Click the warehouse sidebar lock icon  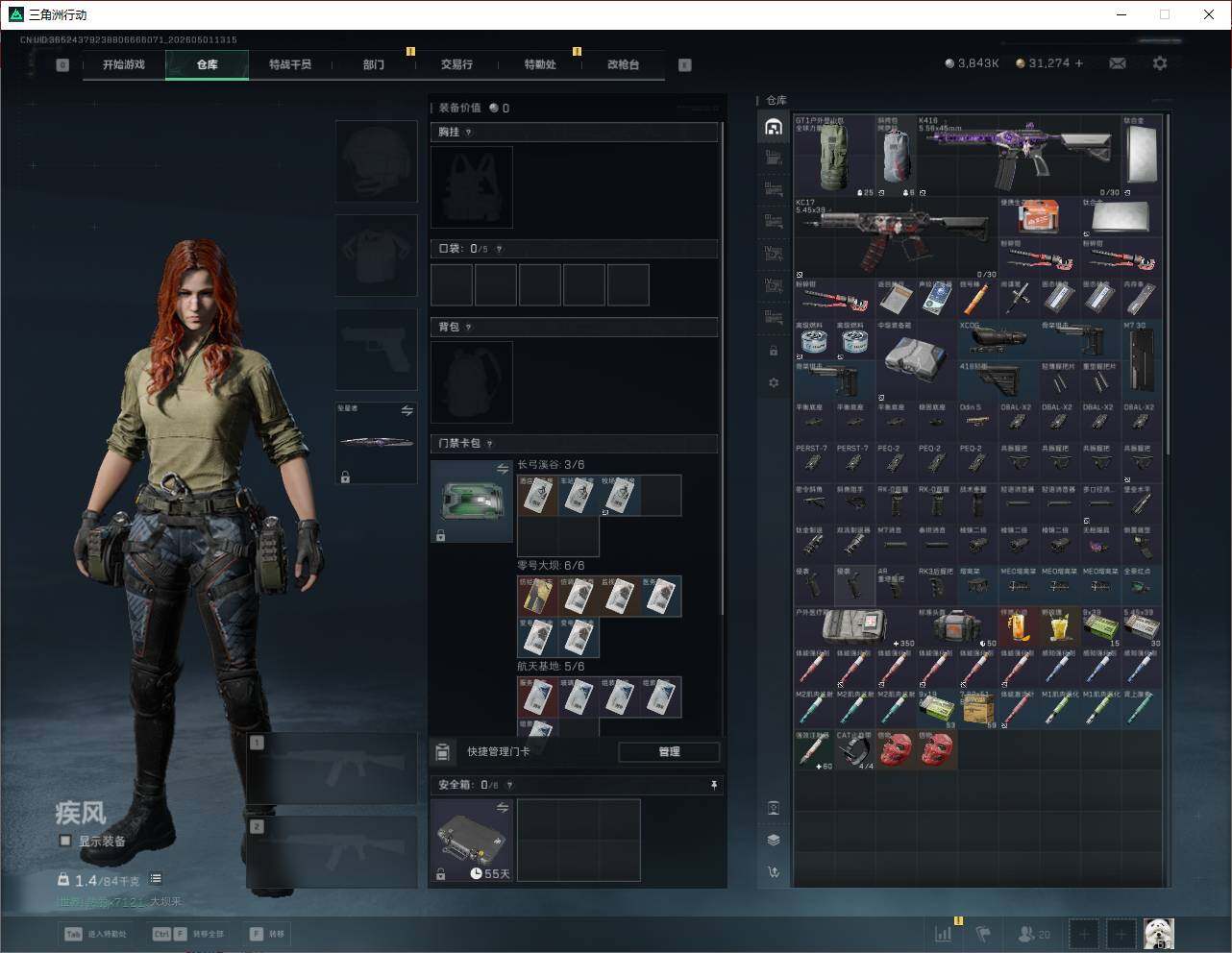[x=774, y=351]
